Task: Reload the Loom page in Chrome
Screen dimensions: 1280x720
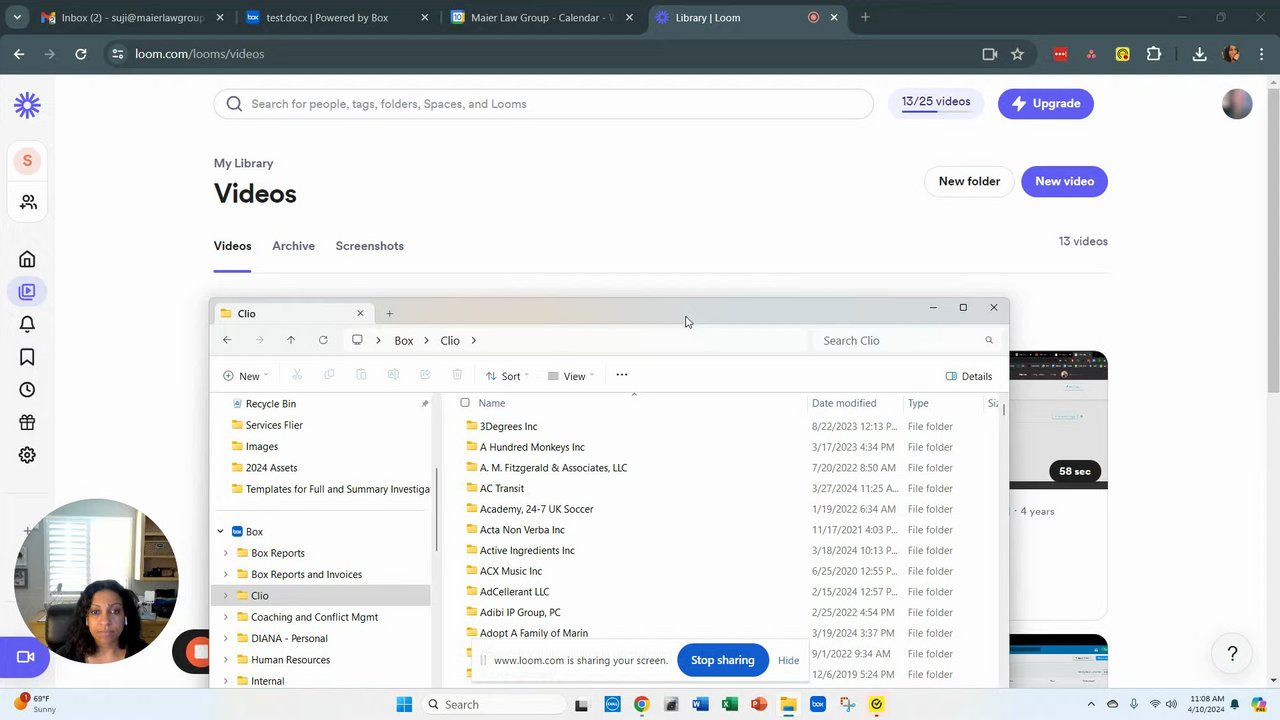Action: [x=81, y=54]
